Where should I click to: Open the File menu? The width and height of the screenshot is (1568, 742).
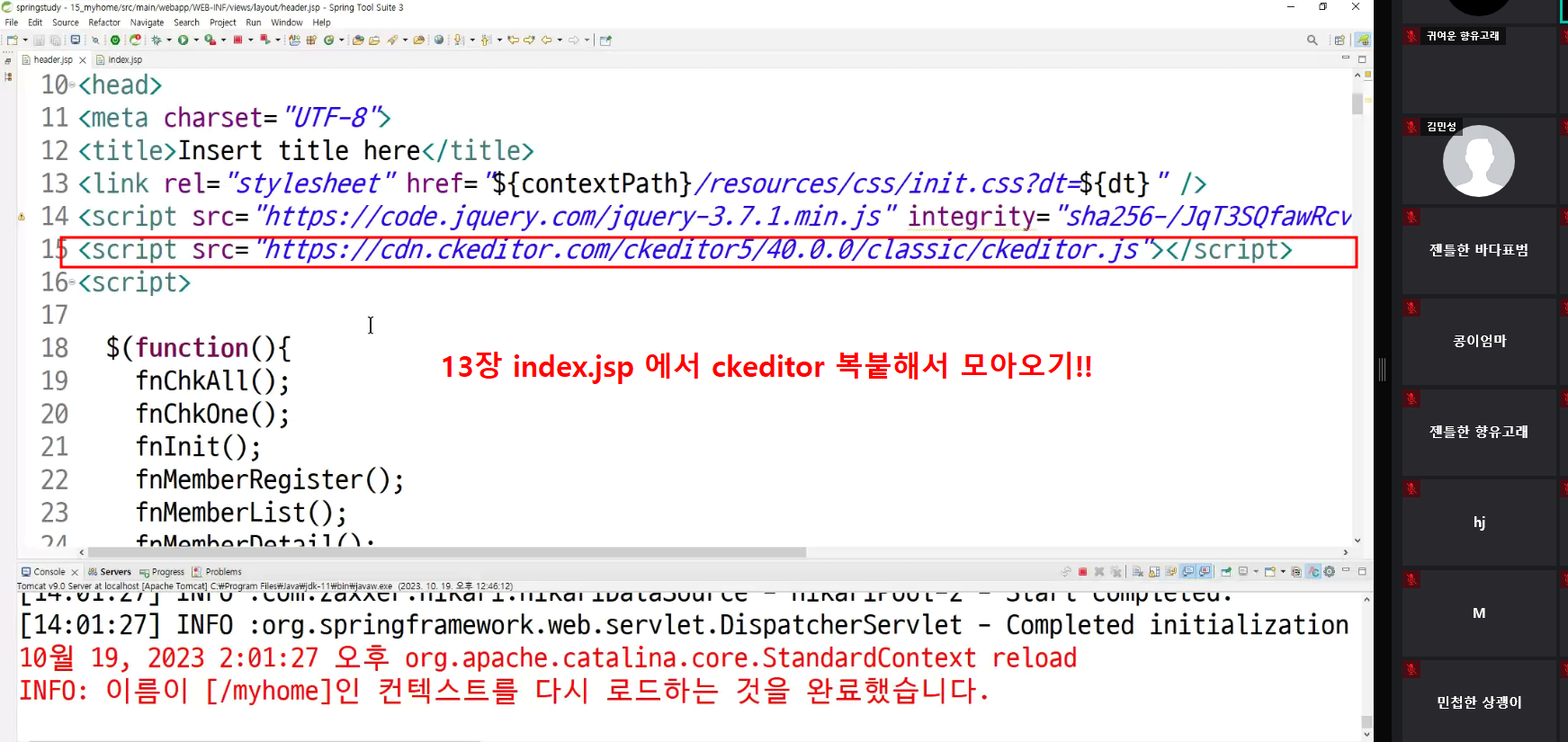tap(12, 22)
